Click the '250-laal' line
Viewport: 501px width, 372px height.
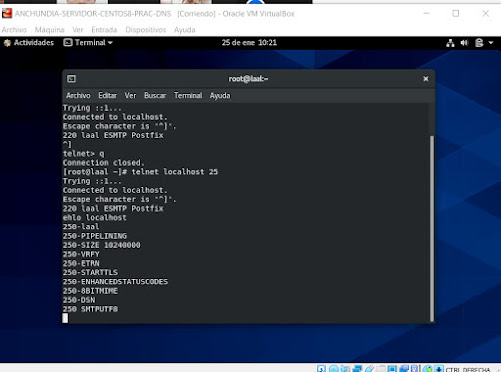[x=81, y=227]
